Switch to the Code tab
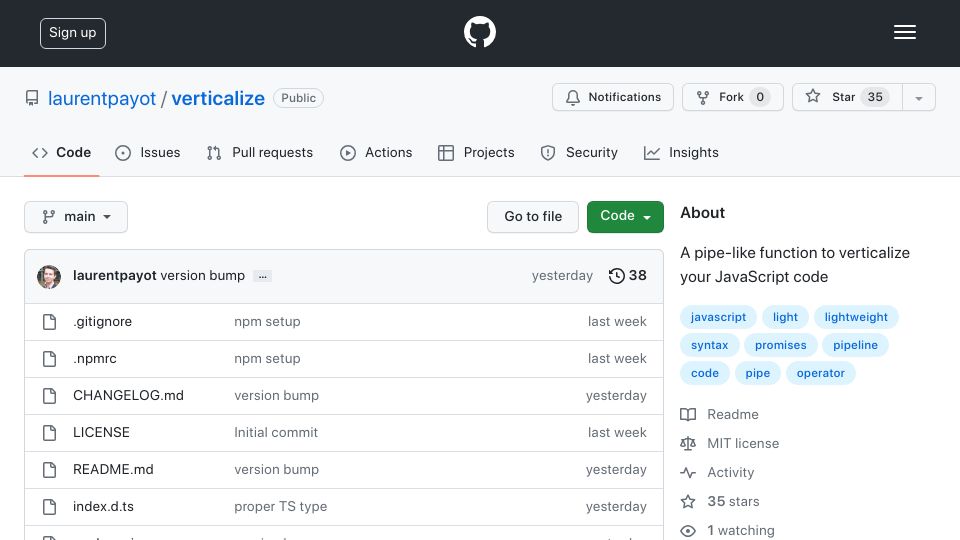Screen dimensions: 960x540 click(61, 152)
